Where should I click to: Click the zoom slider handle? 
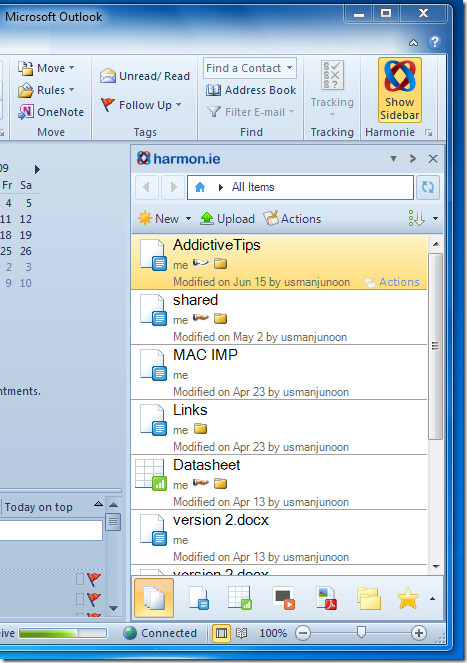pyautogui.click(x=361, y=632)
